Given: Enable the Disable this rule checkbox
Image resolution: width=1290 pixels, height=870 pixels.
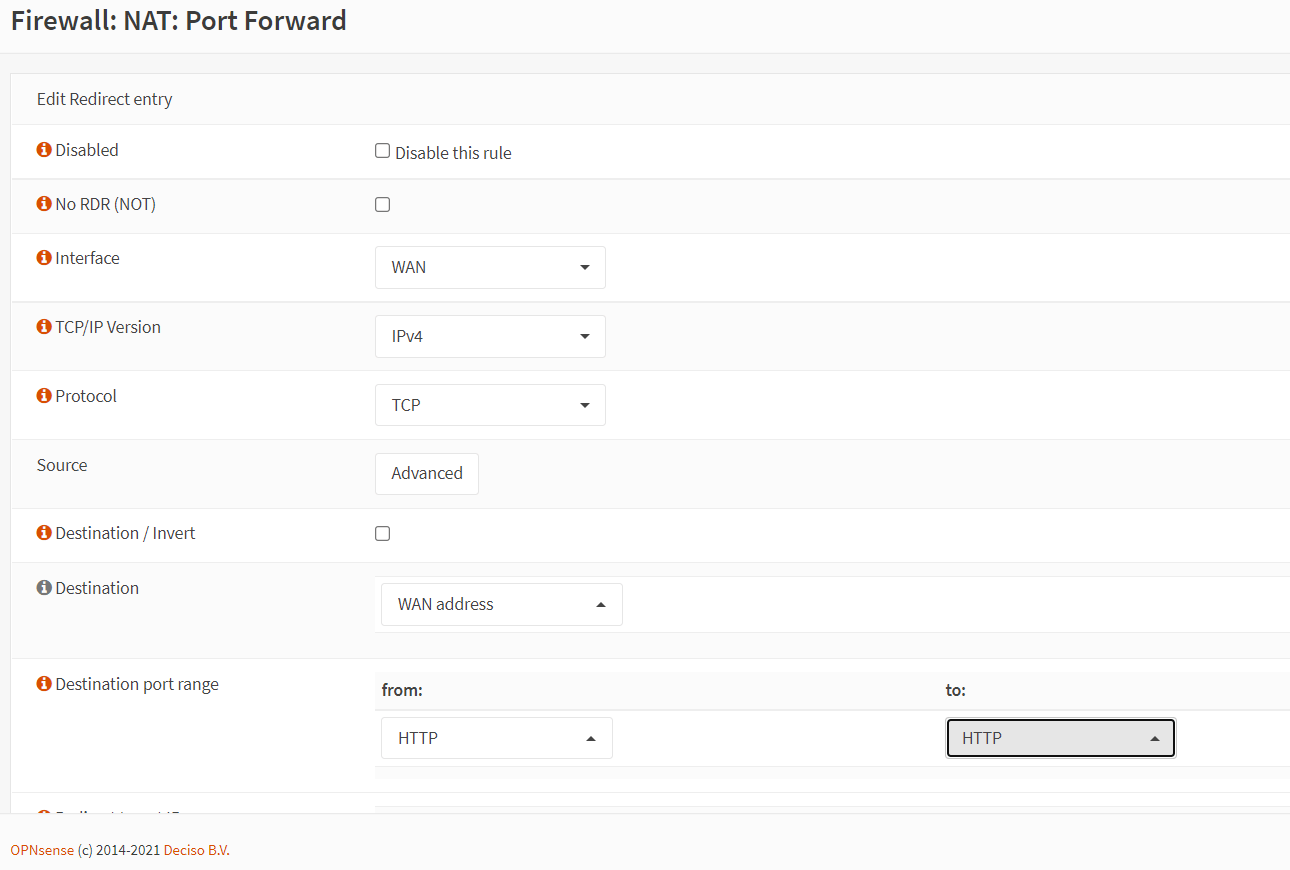Looking at the screenshot, I should [382, 151].
